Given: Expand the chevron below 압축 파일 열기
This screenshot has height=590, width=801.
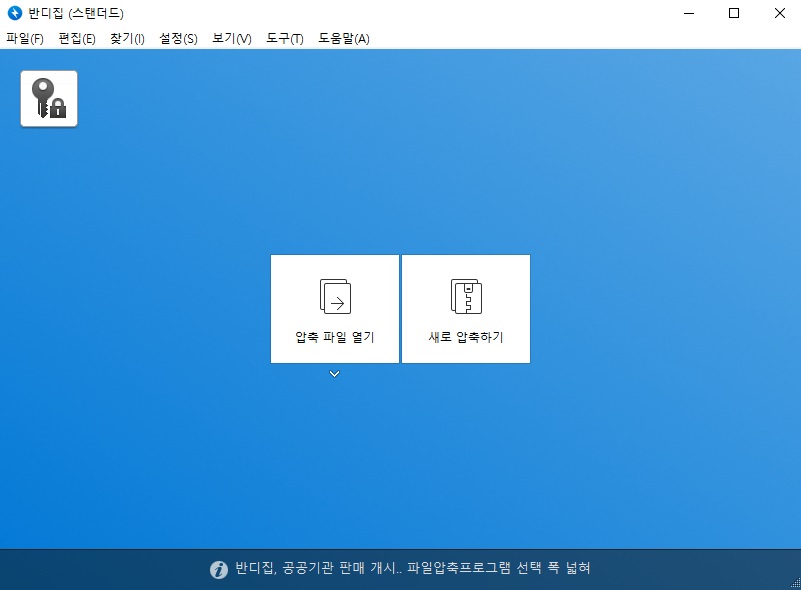Looking at the screenshot, I should pyautogui.click(x=334, y=374).
